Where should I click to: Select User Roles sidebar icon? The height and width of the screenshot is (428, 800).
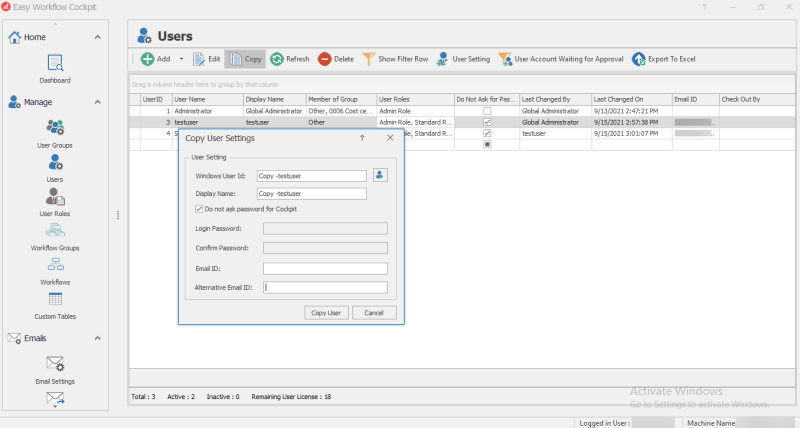point(55,199)
